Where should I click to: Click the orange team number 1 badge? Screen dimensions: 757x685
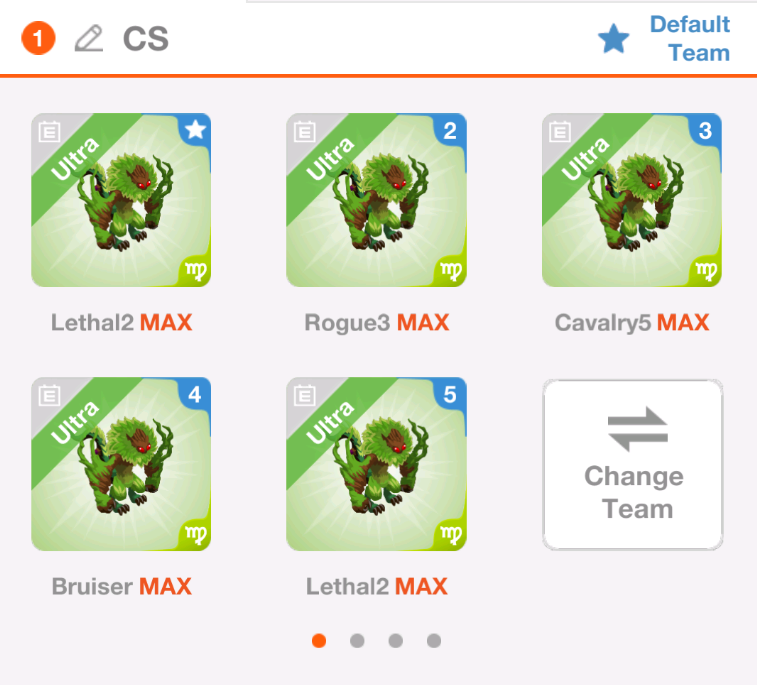[x=38, y=38]
